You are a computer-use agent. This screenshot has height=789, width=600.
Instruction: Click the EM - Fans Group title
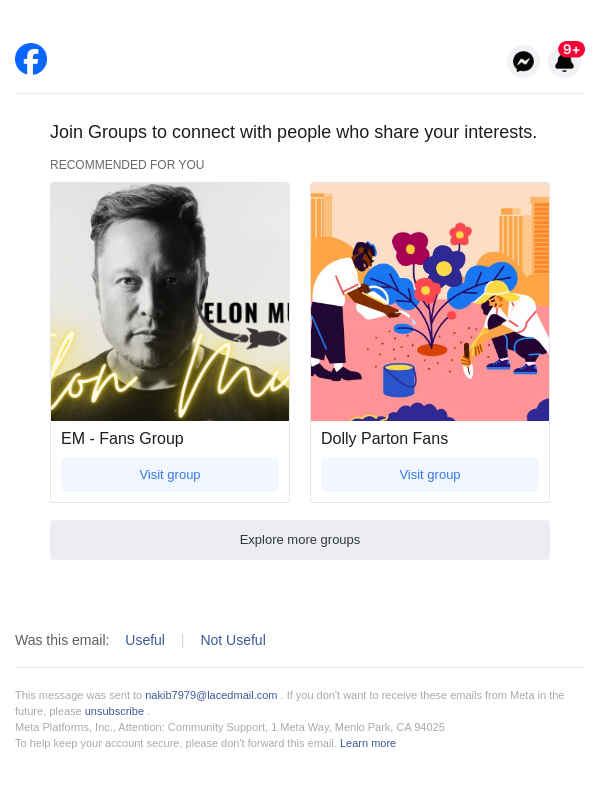pyautogui.click(x=122, y=438)
